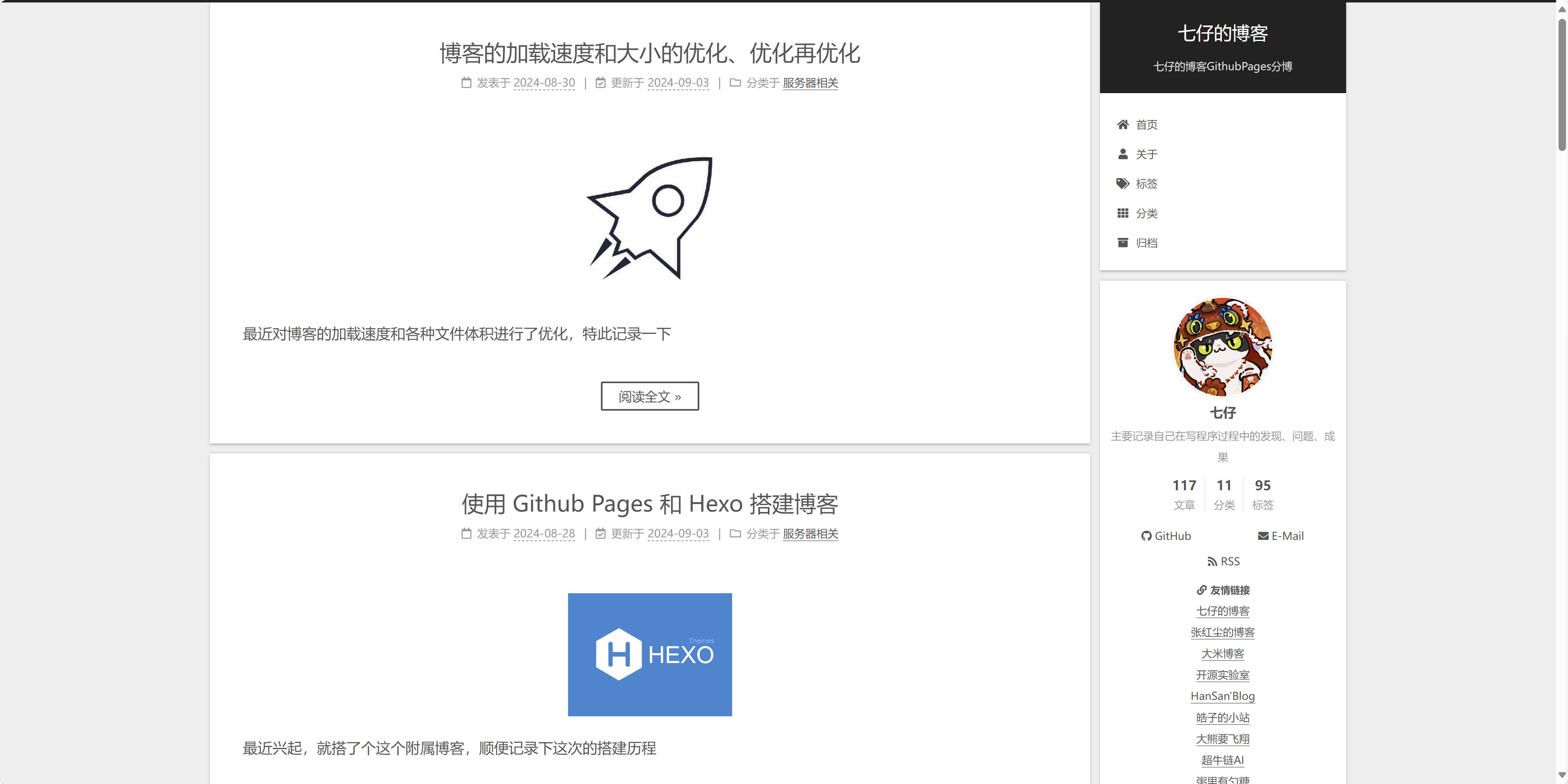Select the home icon in sidebar navigation
This screenshot has width=1568, height=784.
(1123, 124)
